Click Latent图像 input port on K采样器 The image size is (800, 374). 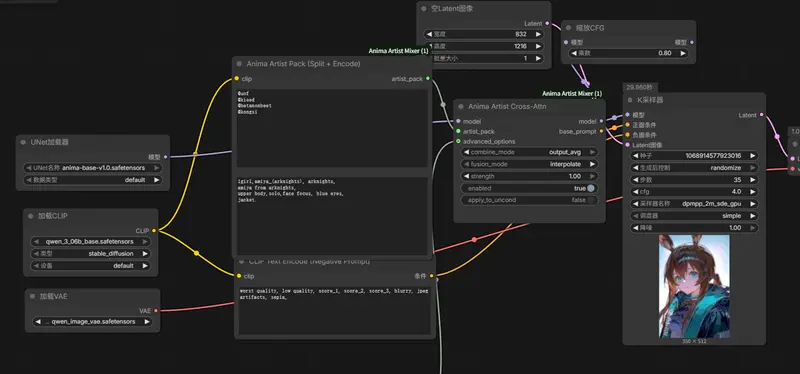pos(628,144)
